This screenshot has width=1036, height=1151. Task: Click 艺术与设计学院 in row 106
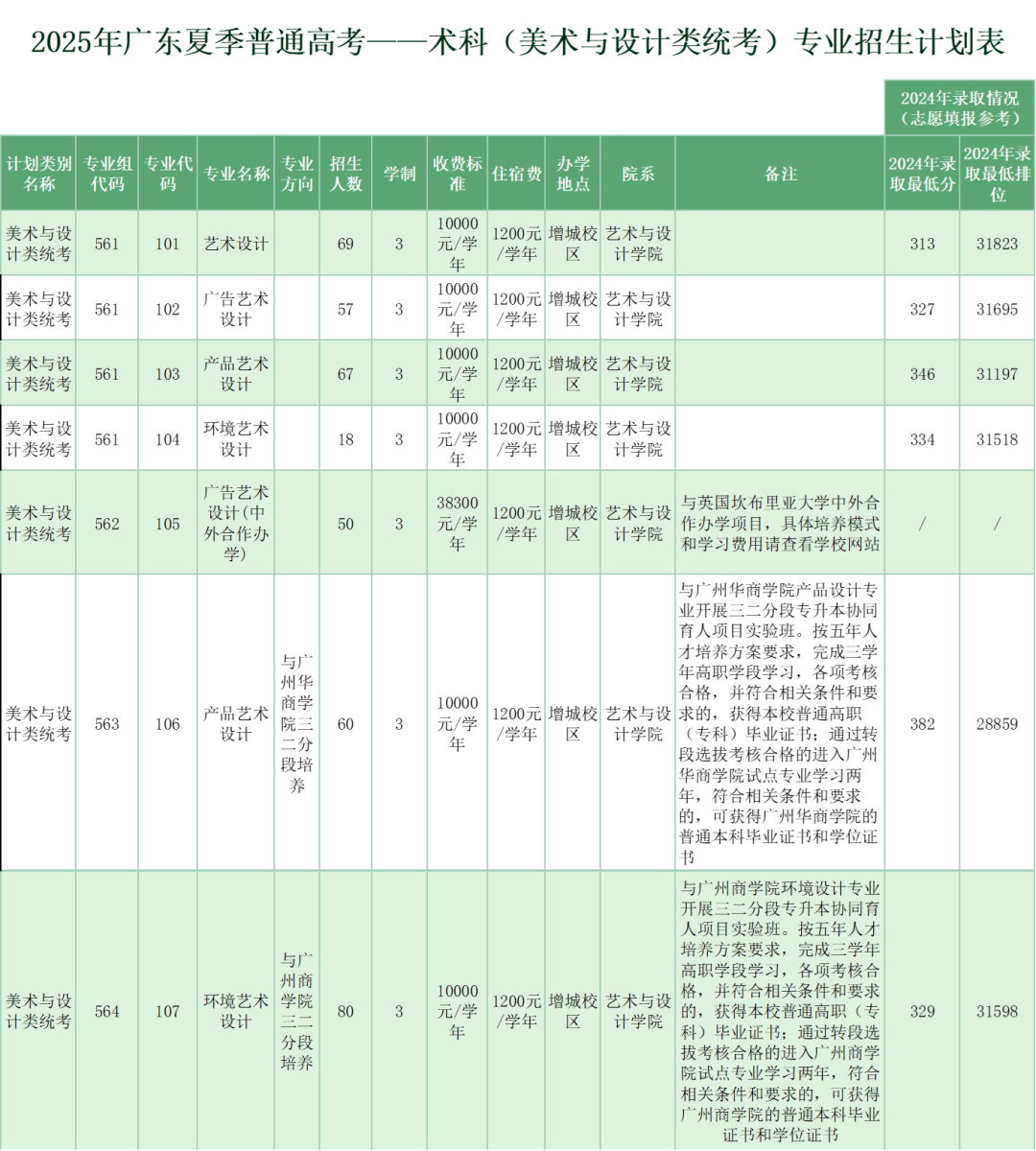[x=638, y=723]
